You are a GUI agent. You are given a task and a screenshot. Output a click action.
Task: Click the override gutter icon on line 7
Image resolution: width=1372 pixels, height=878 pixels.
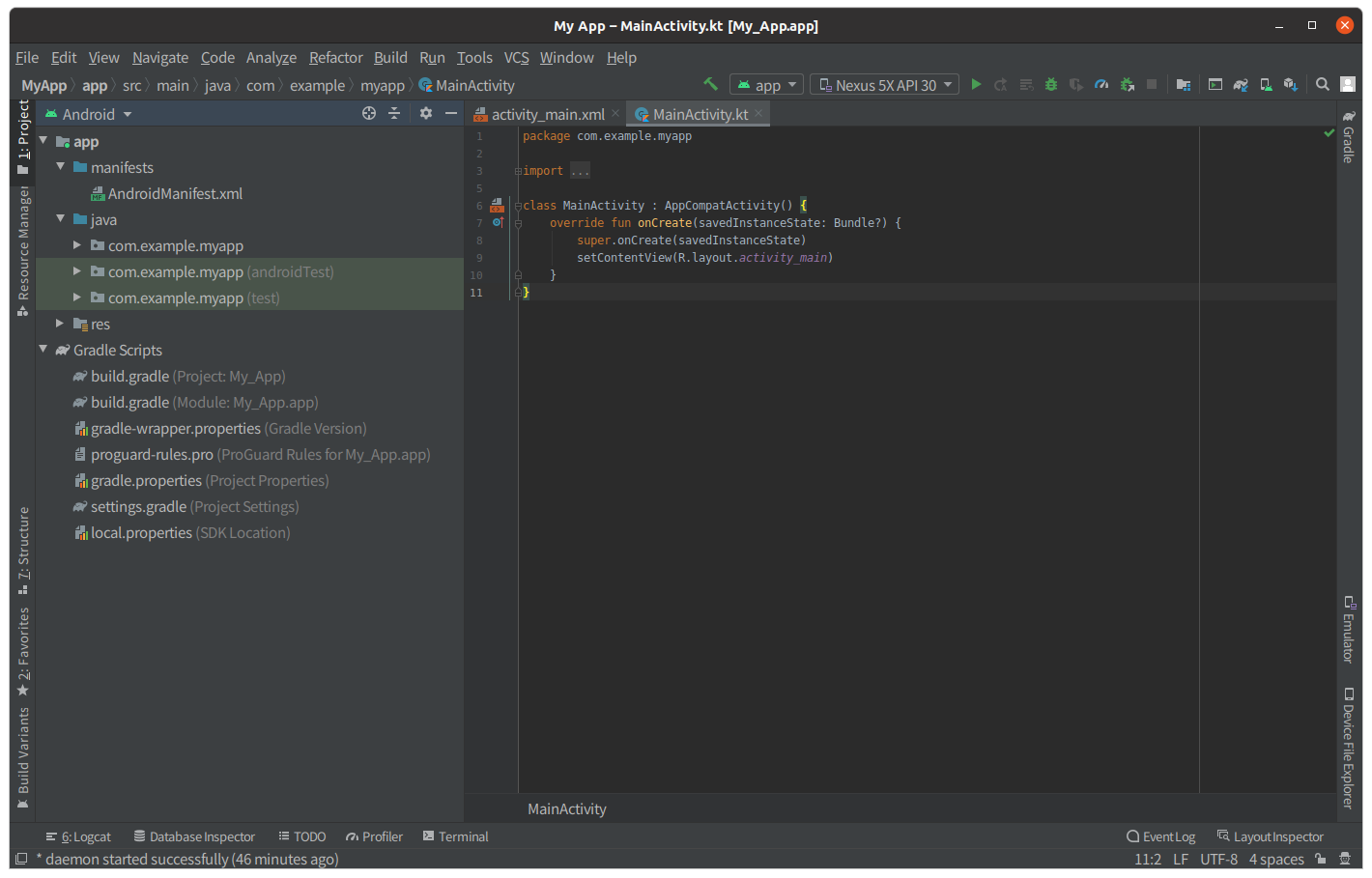click(498, 223)
